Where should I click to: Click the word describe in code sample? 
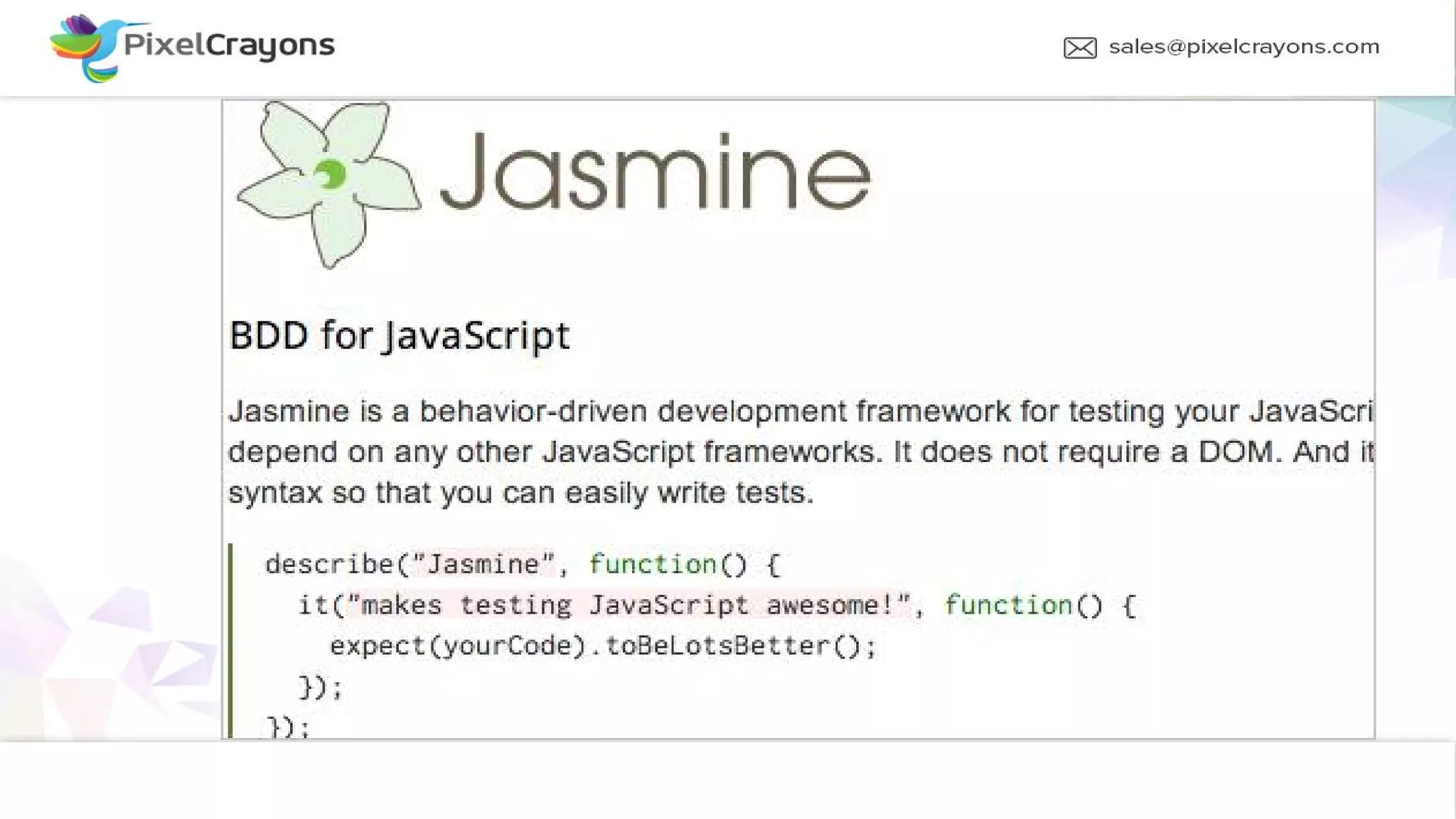pos(329,564)
